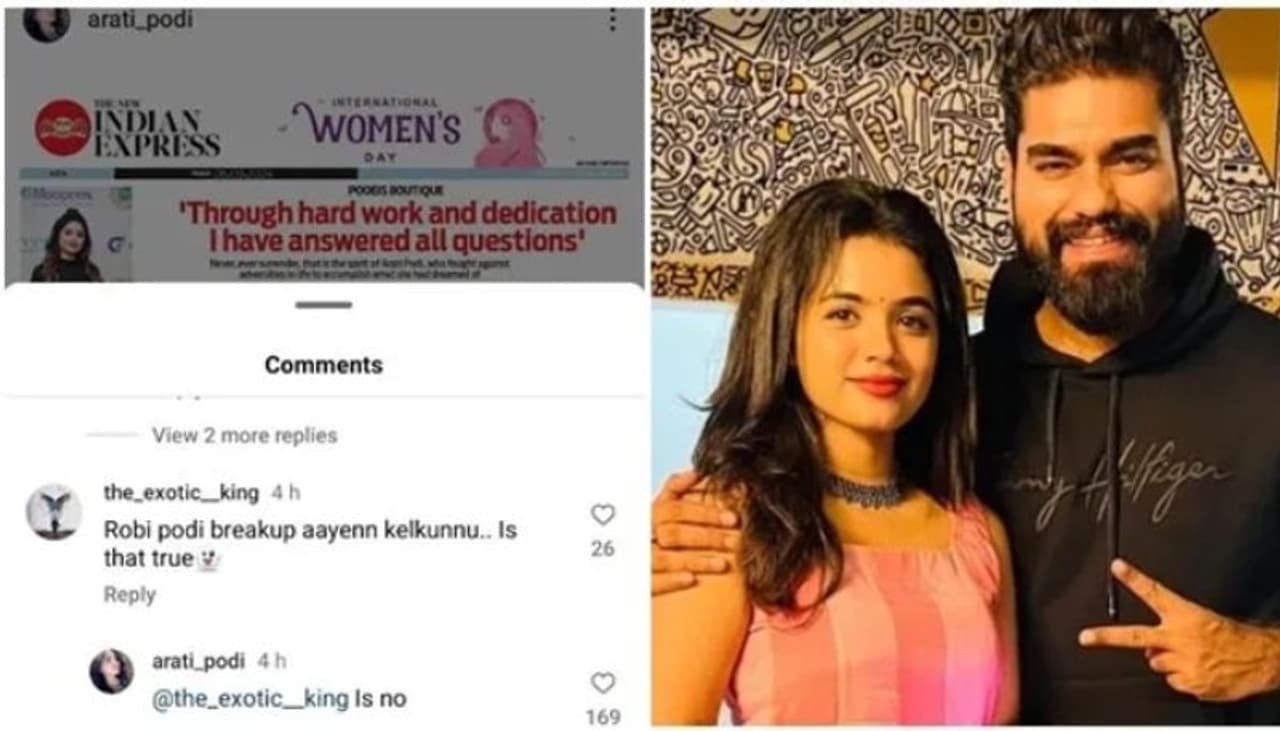The width and height of the screenshot is (1280, 731).
Task: Tap arati_podi's avatar beside the reply
Action: (x=111, y=671)
